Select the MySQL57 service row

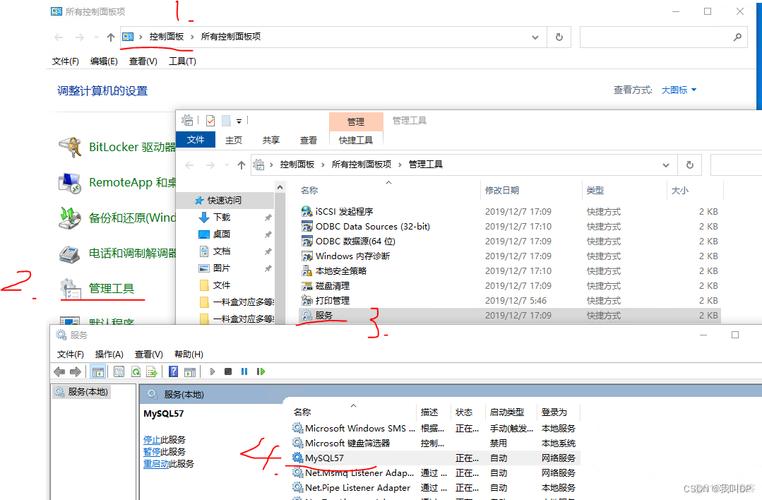435,458
